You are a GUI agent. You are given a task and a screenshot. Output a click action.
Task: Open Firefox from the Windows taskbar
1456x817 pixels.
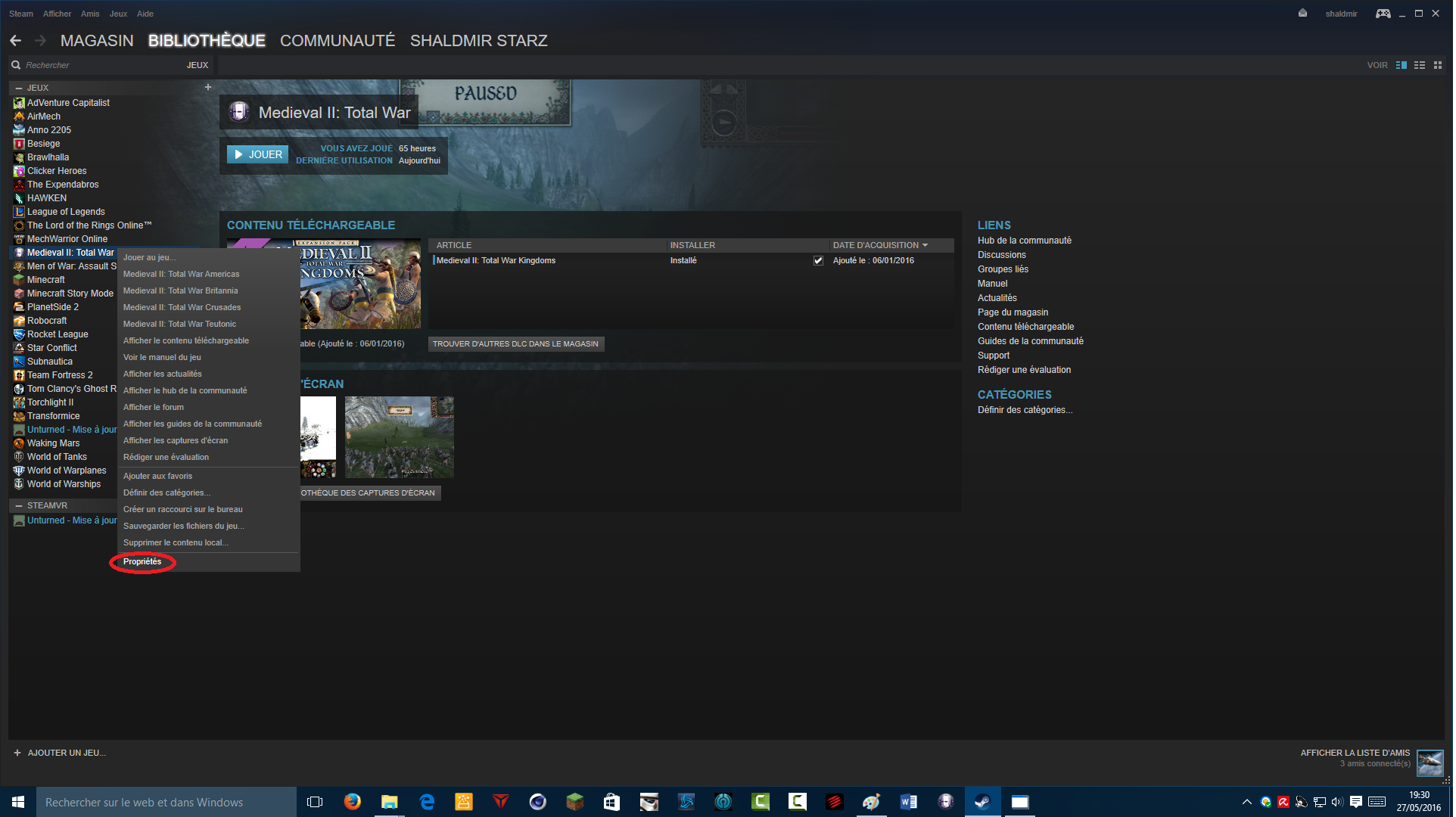pos(353,802)
